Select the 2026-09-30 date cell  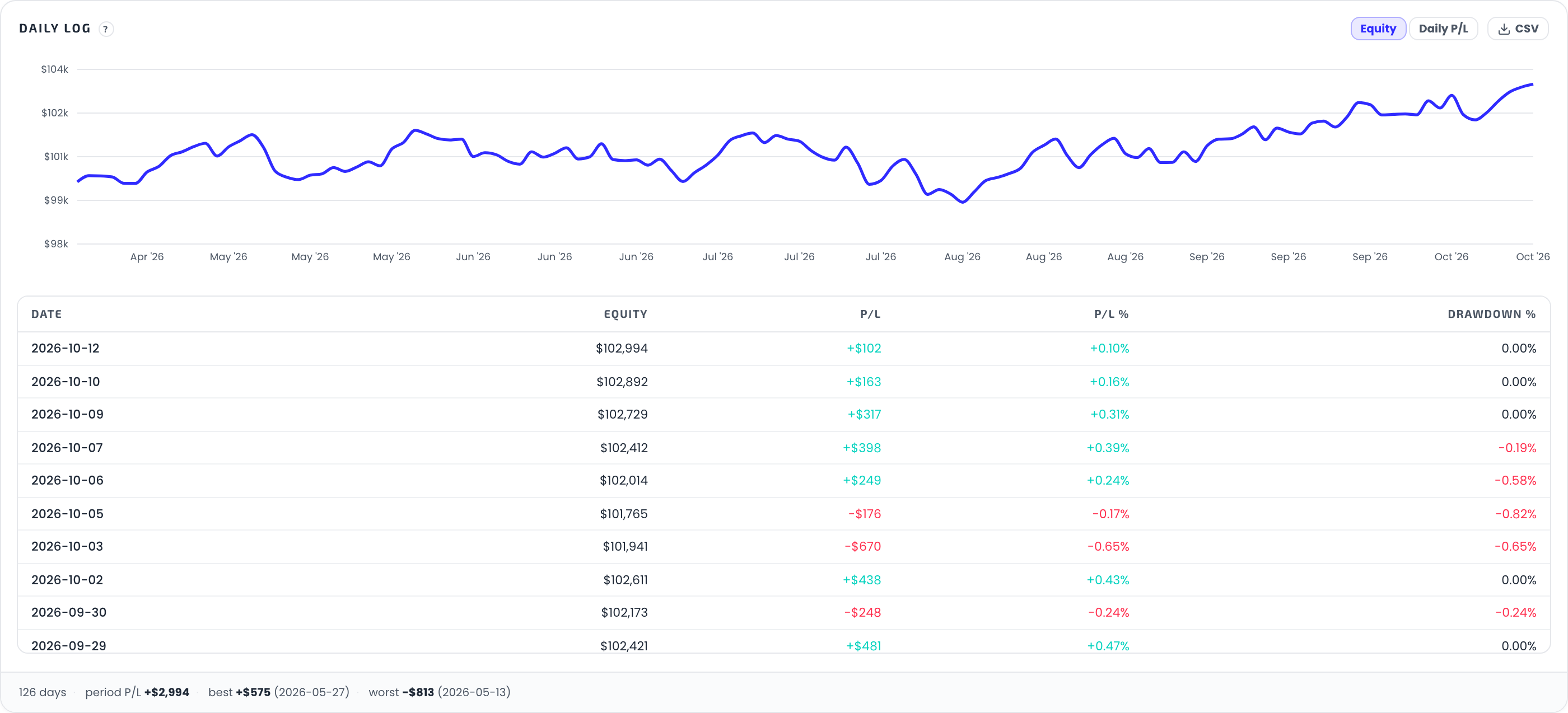(x=69, y=612)
